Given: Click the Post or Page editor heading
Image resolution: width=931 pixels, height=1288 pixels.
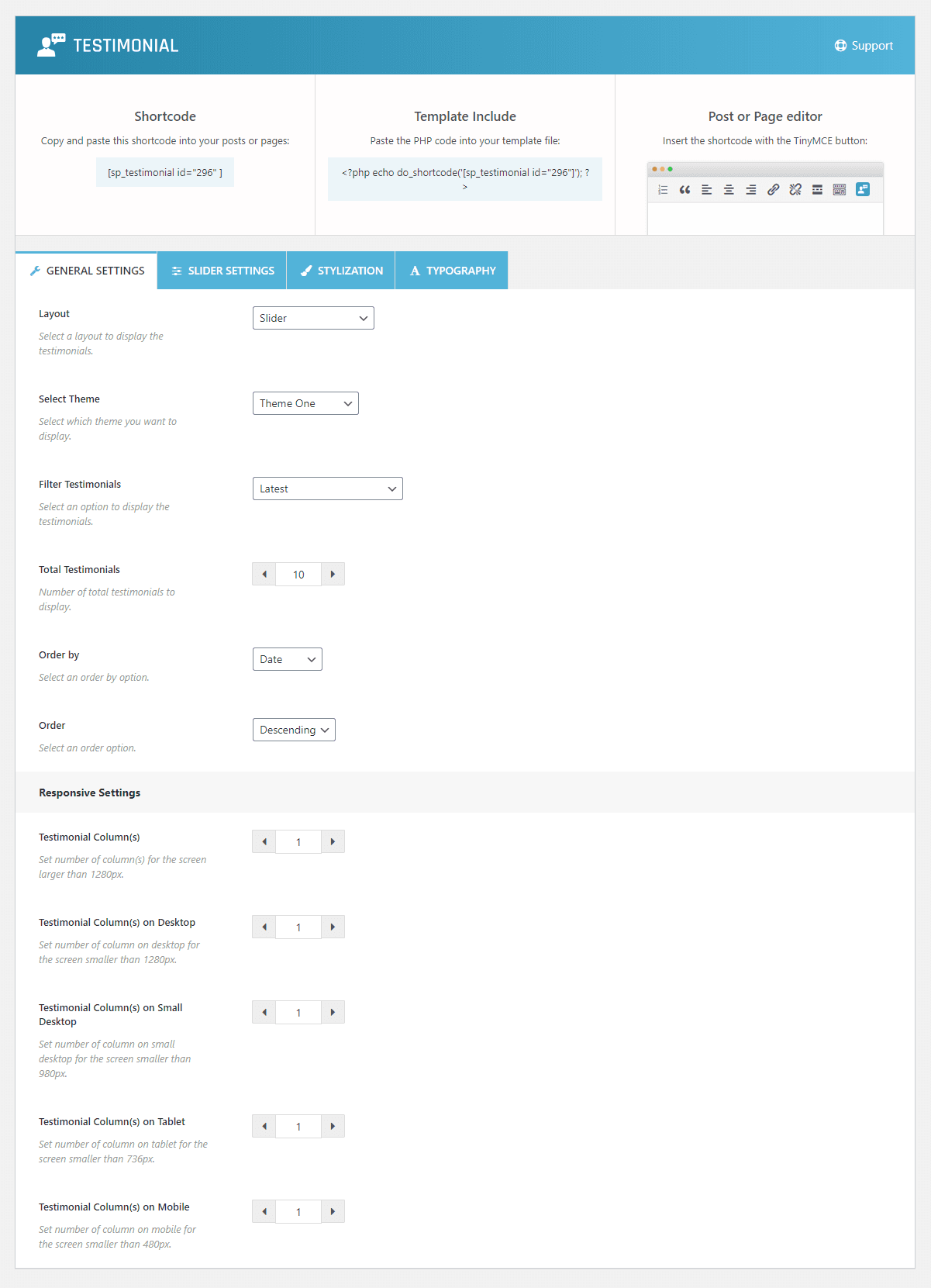Looking at the screenshot, I should pyautogui.click(x=765, y=116).
